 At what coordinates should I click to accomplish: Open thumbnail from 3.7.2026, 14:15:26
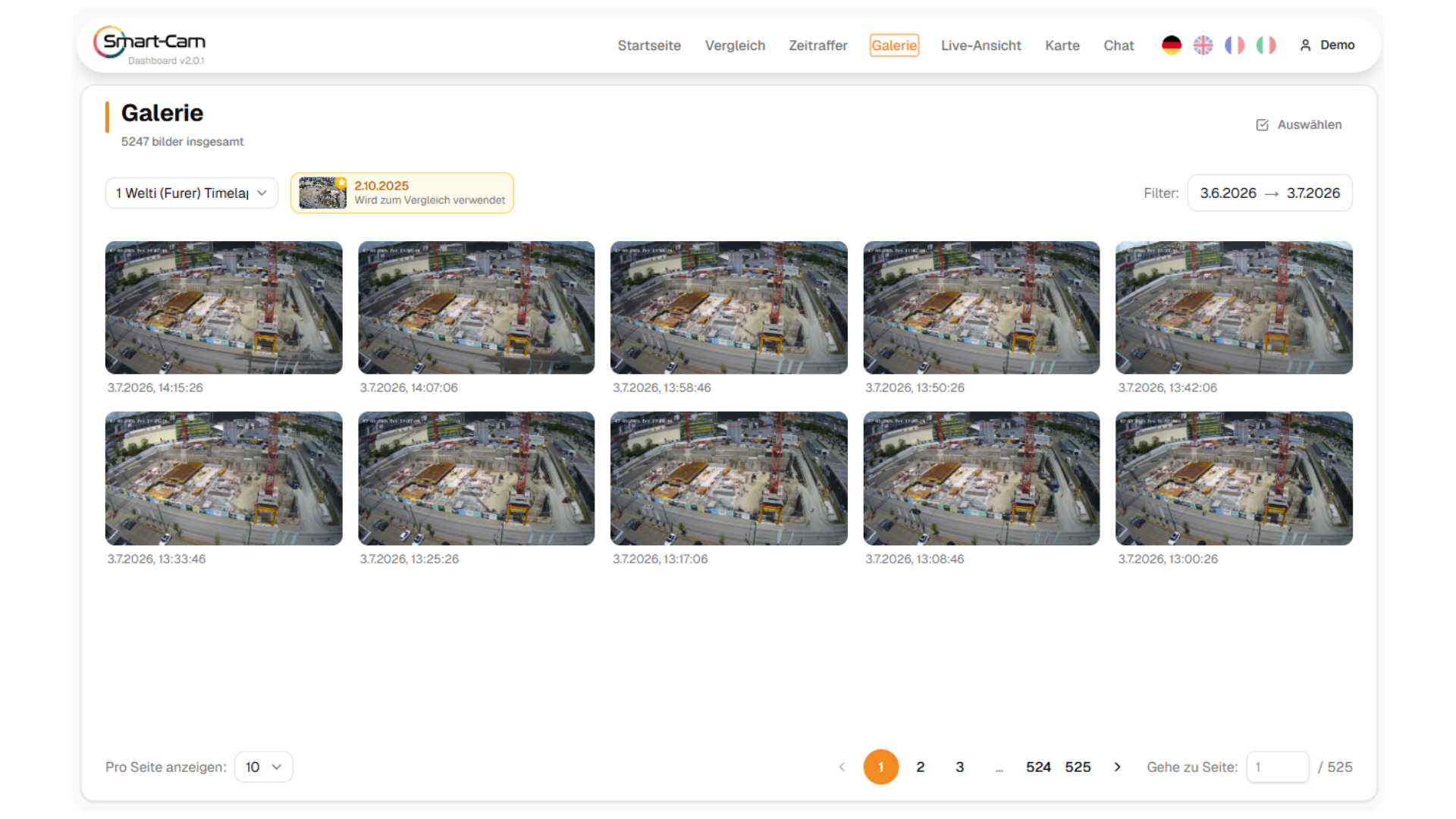pyautogui.click(x=224, y=308)
